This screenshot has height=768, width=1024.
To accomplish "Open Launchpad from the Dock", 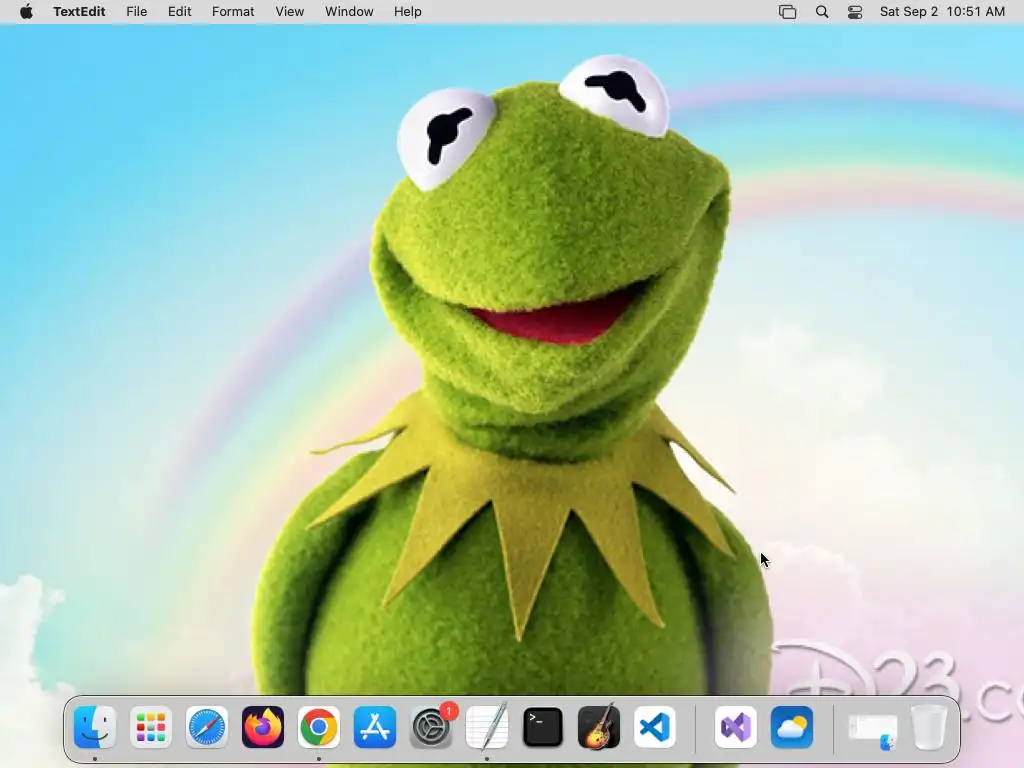I will point(151,727).
